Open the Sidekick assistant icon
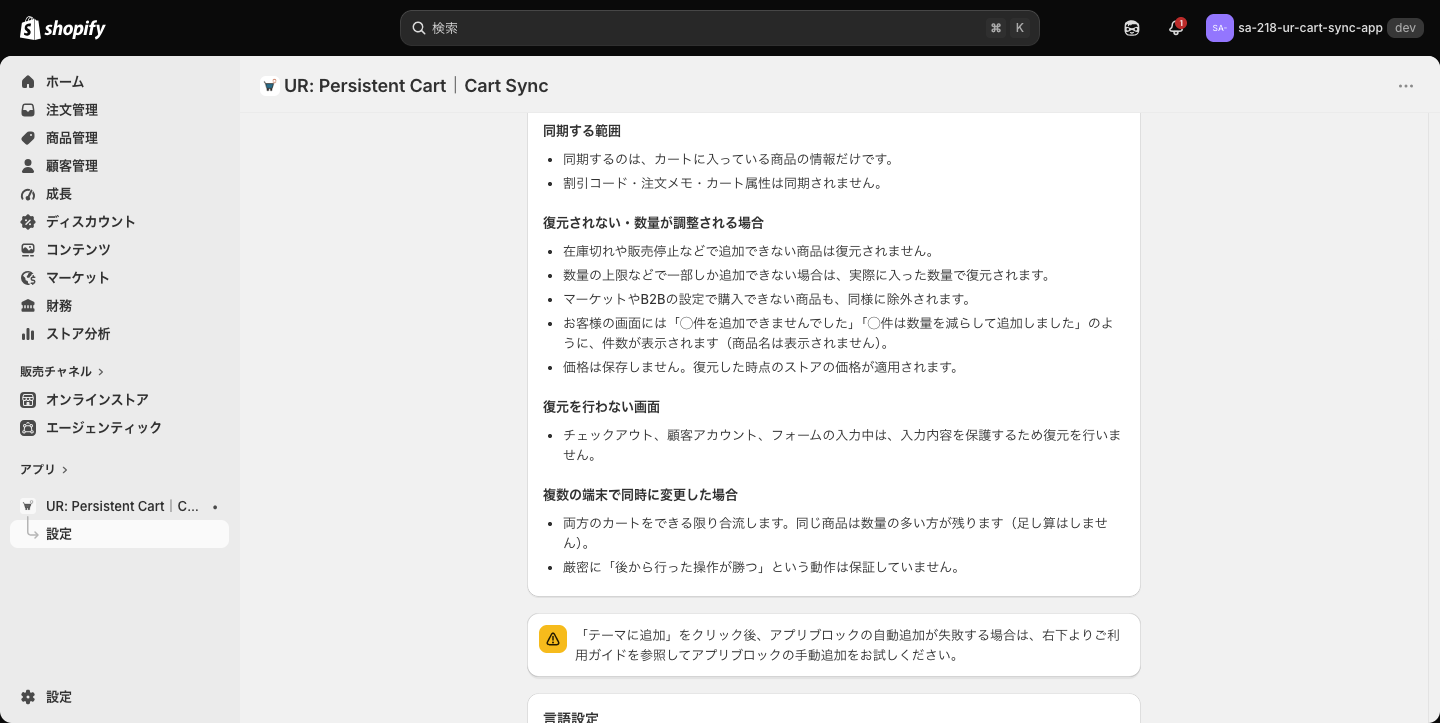 coord(1132,28)
